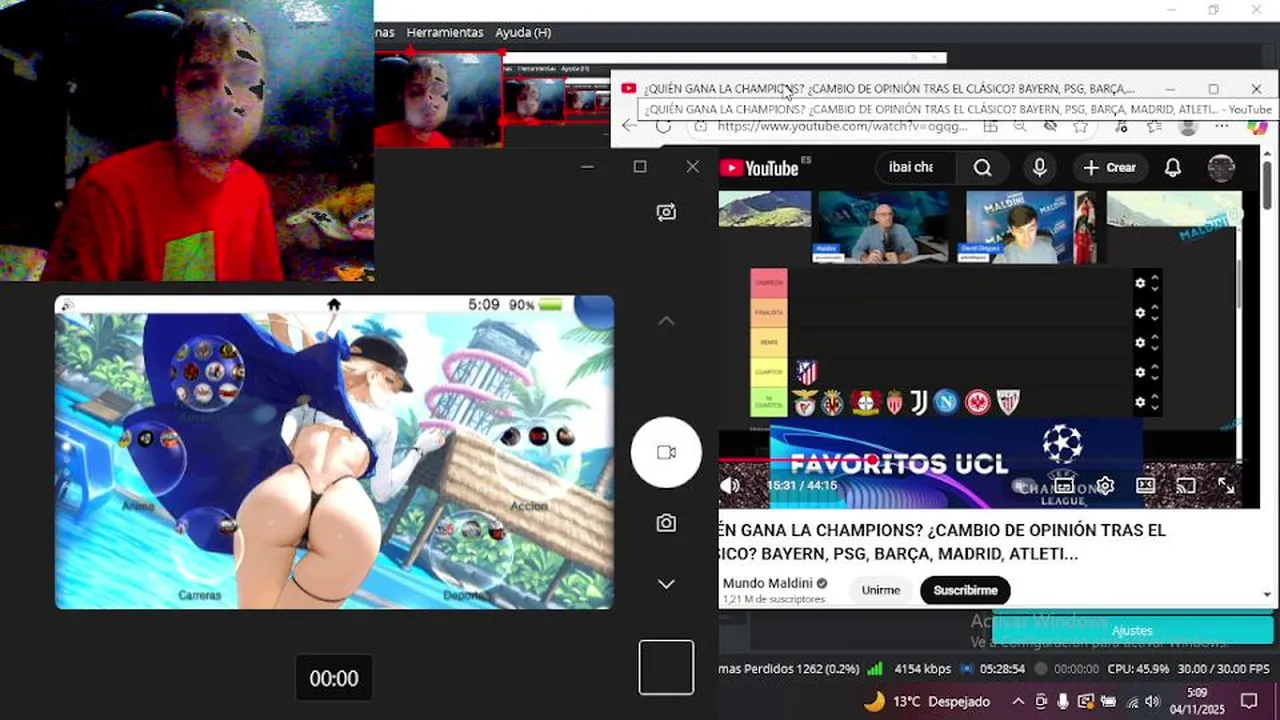
Task: Open the taskbar clock showing 04/11/2025
Action: [x=1197, y=700]
